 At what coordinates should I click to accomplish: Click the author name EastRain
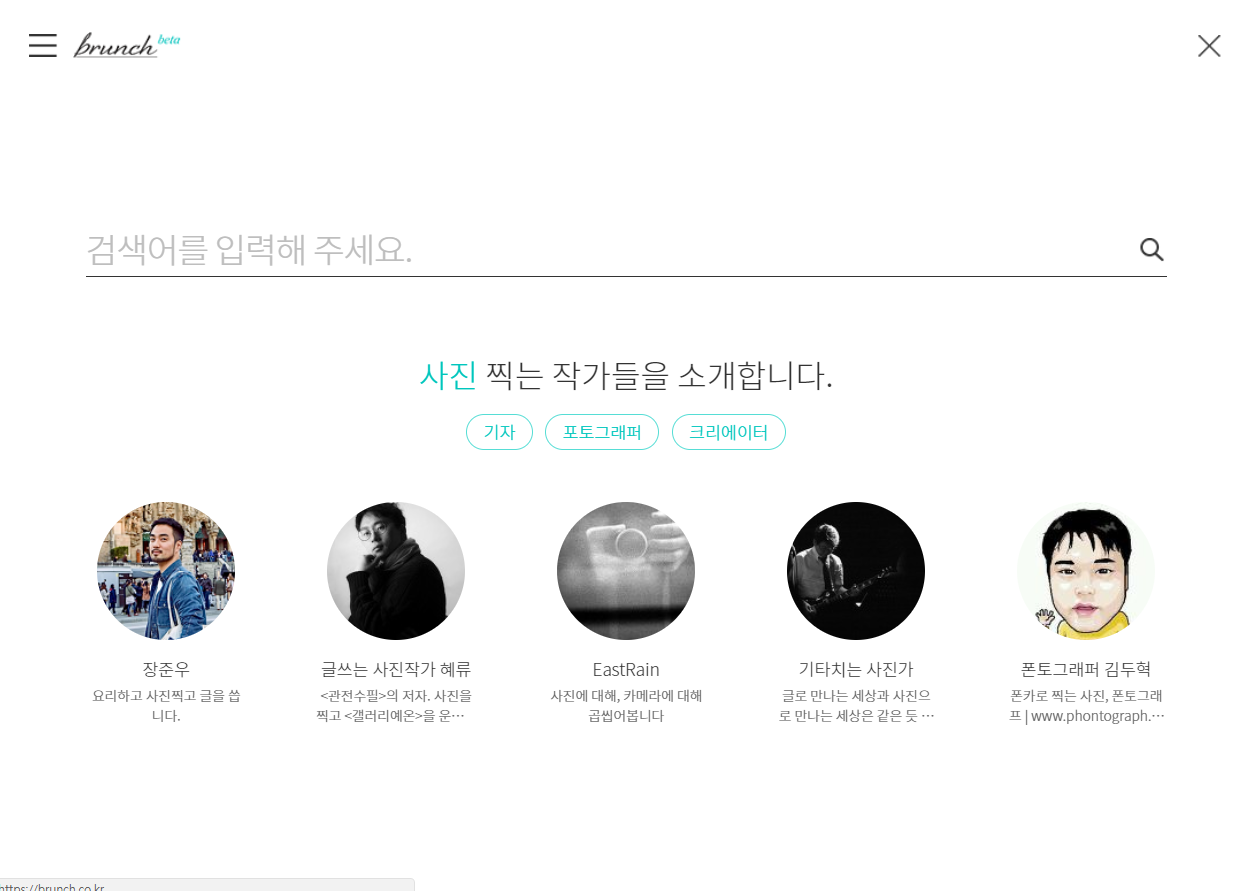[x=626, y=669]
